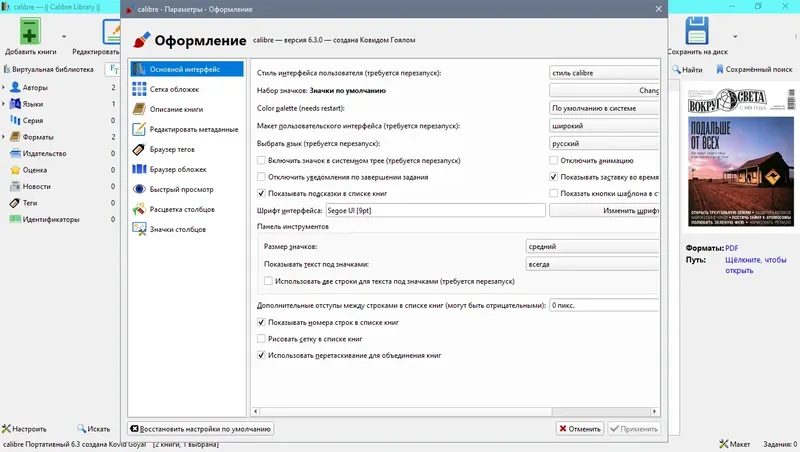
Task: Open the show text under icons dropdown
Action: (x=592, y=264)
